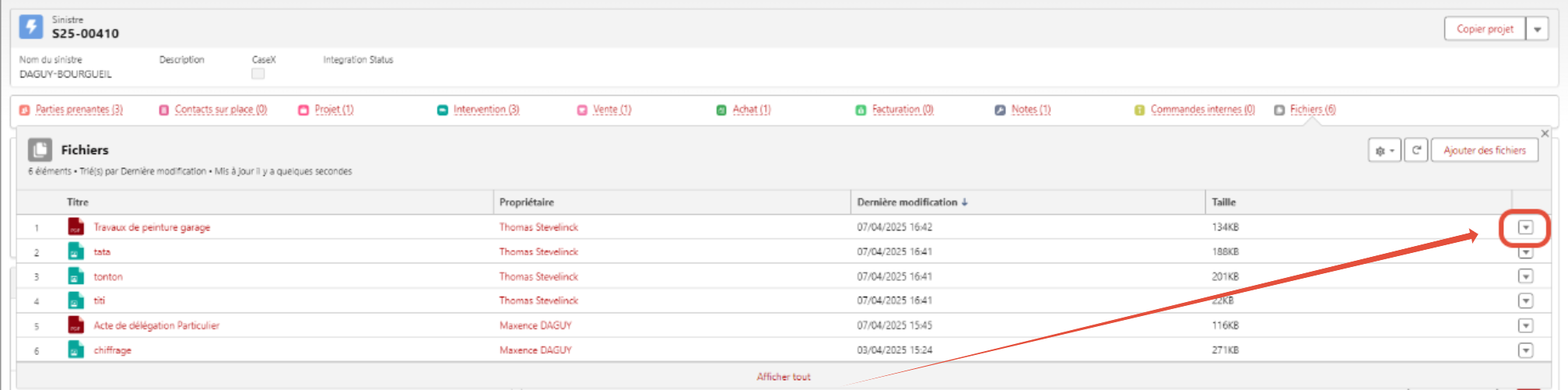Viewport: 1568px width, 390px height.
Task: Open dropdown arrow next to Copier projet
Action: click(1537, 30)
